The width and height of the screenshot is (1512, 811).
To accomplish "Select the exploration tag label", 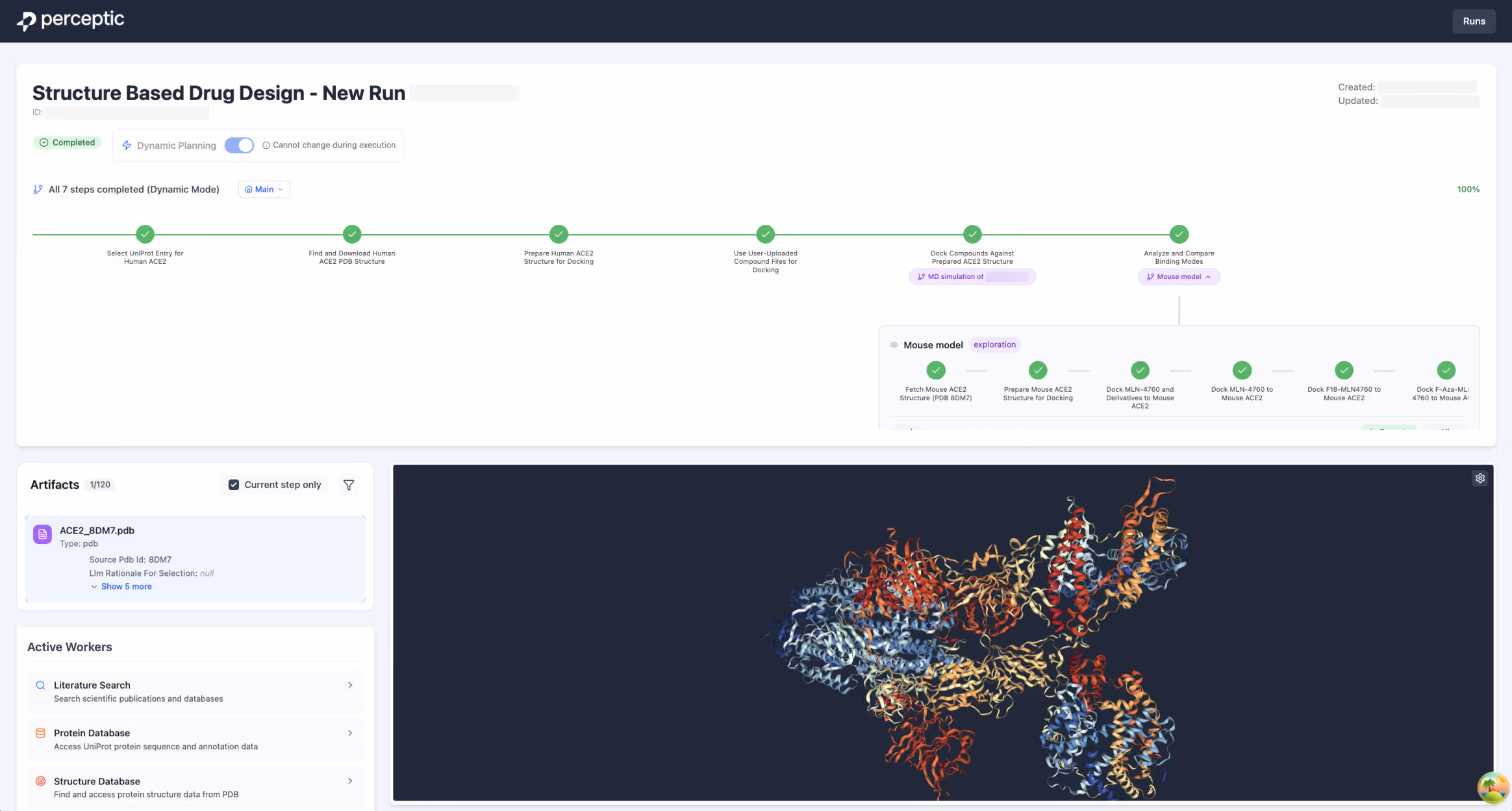I will tap(994, 345).
